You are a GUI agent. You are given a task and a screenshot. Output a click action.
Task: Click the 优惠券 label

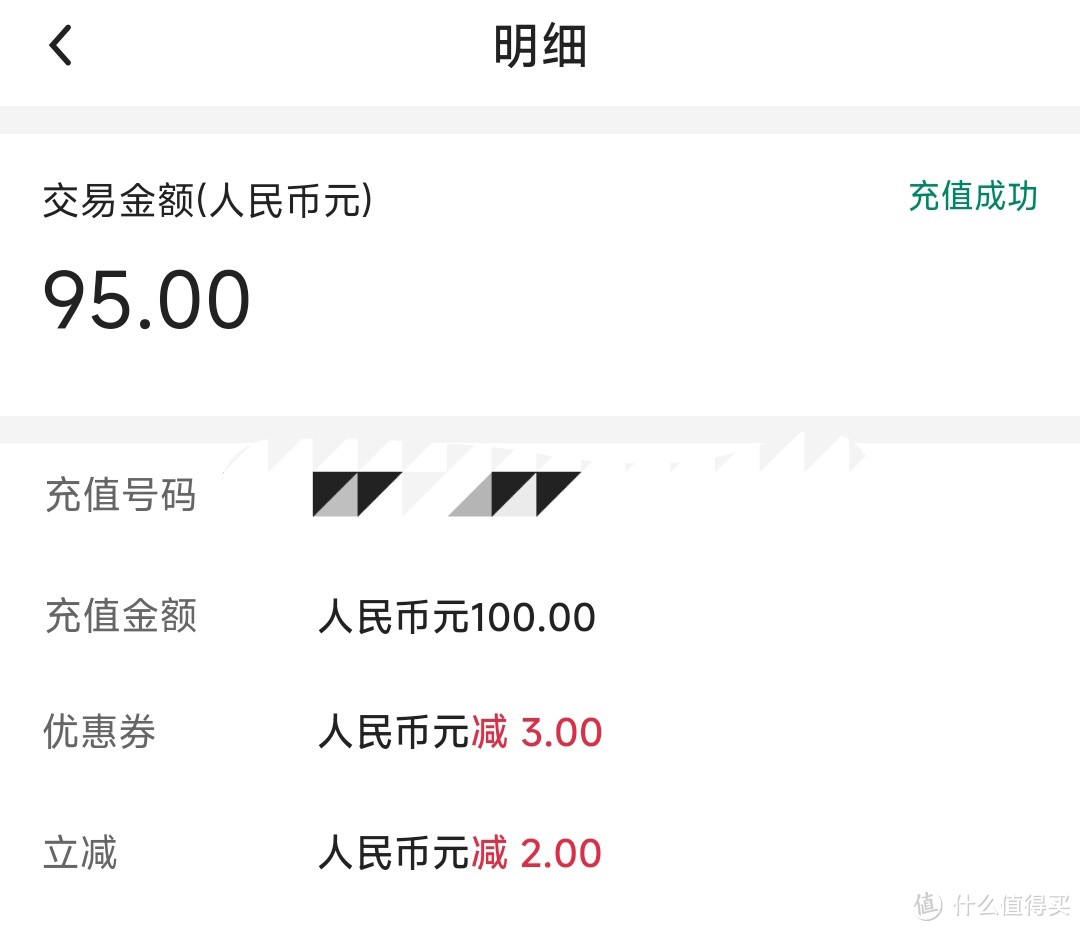(x=99, y=731)
